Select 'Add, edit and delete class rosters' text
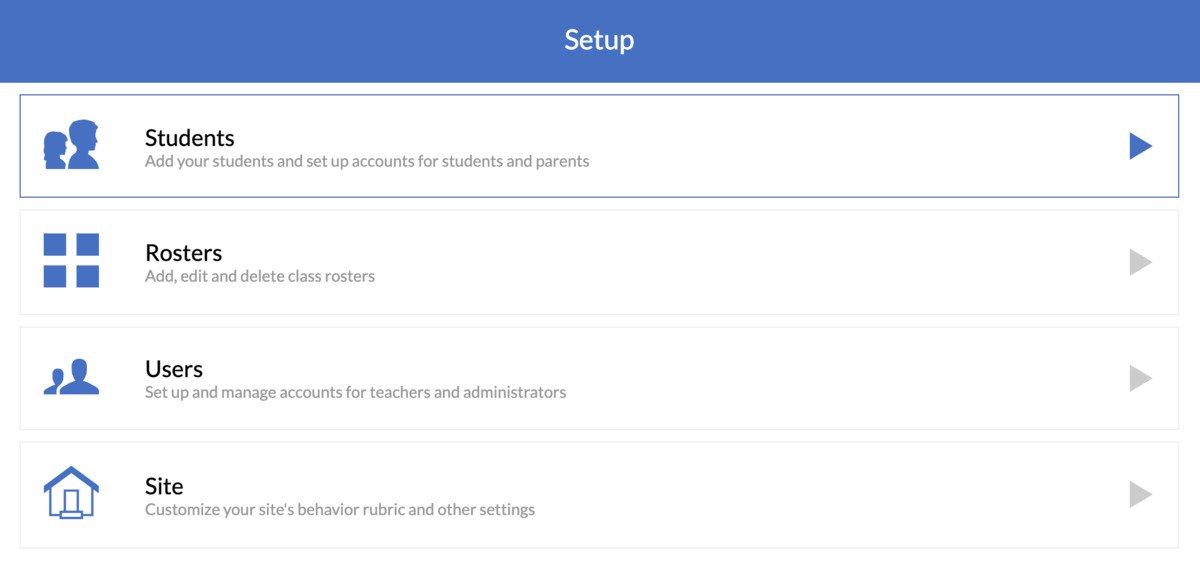The width and height of the screenshot is (1200, 568). click(260, 276)
